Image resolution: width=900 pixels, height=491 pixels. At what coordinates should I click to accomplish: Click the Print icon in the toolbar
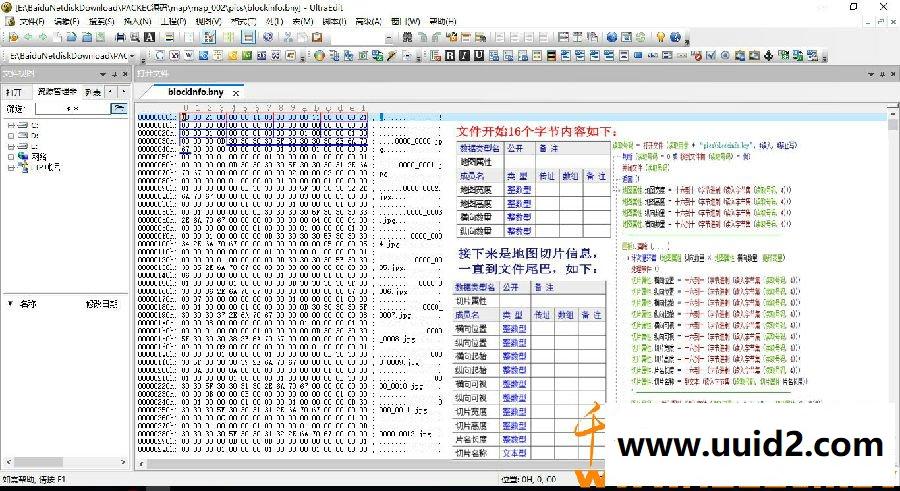(121, 37)
